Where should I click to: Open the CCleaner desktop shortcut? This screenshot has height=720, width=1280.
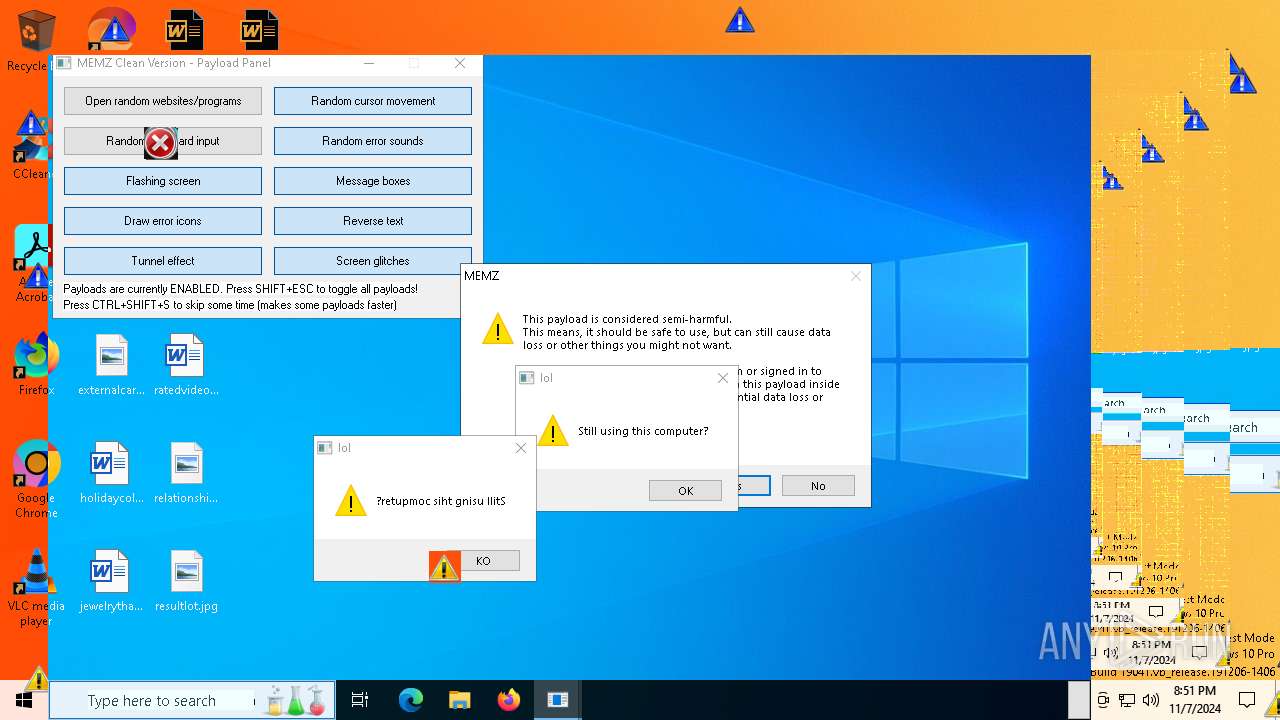[x=32, y=146]
